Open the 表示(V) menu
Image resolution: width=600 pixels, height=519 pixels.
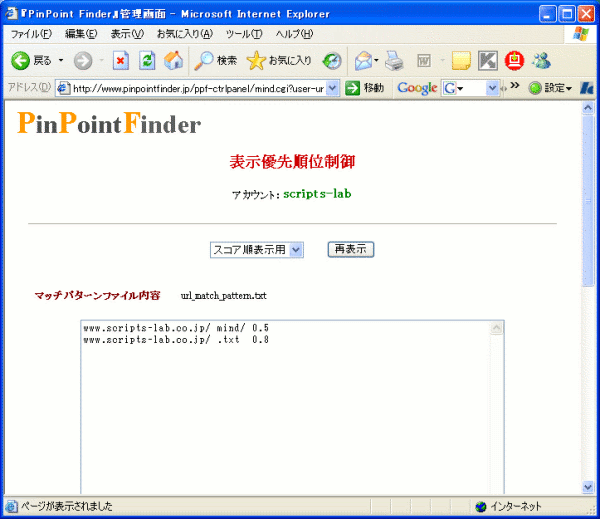point(127,34)
